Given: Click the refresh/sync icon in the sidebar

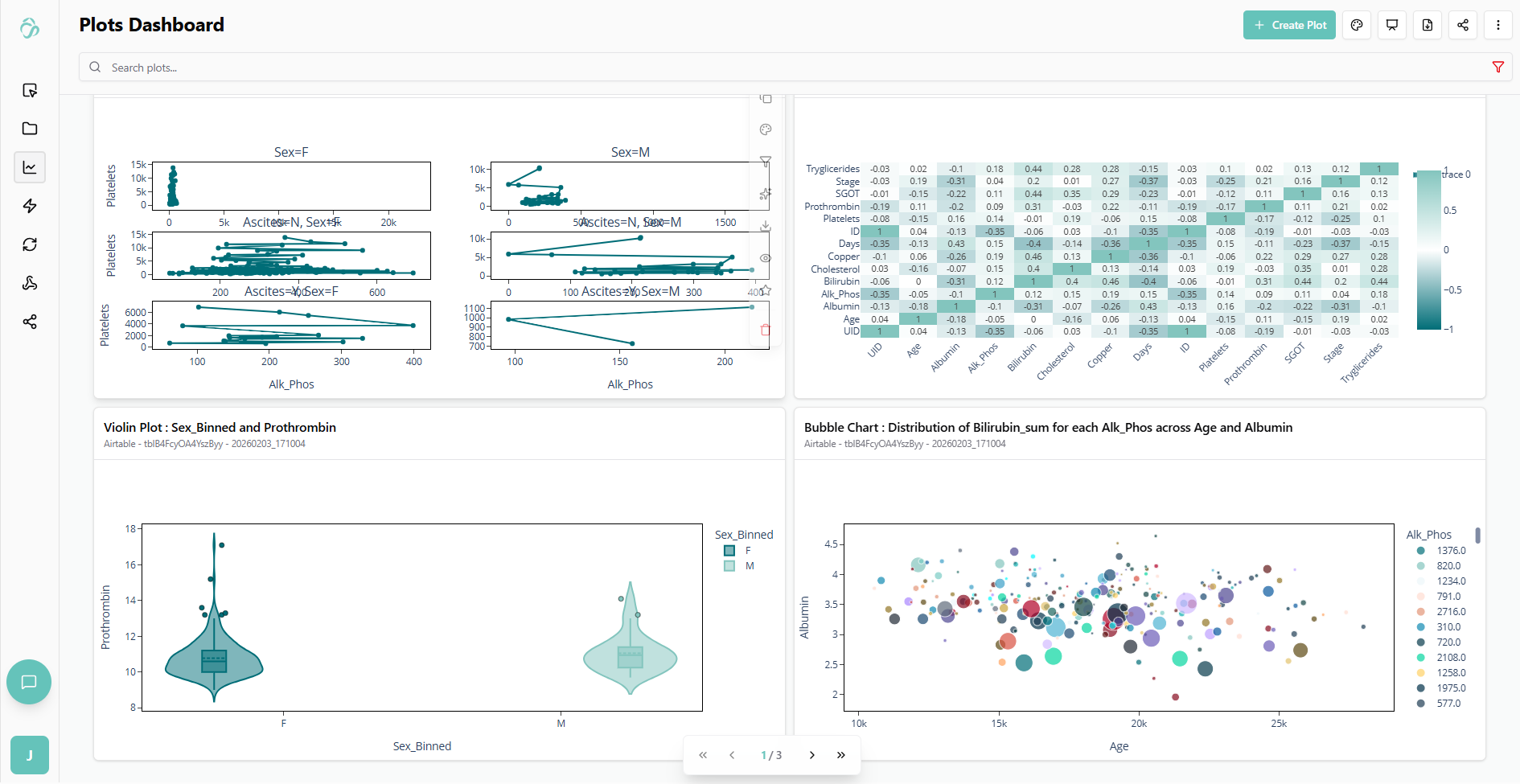Looking at the screenshot, I should click(30, 244).
